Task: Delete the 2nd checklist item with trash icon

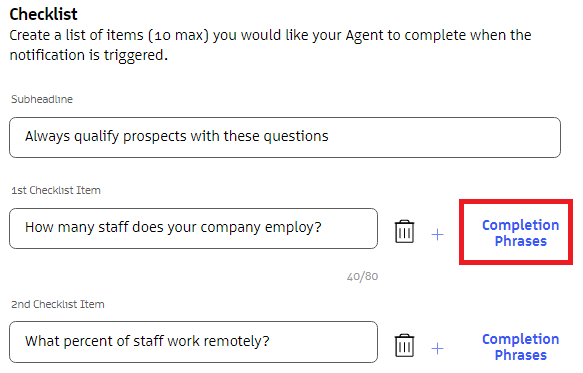Action: pos(404,345)
